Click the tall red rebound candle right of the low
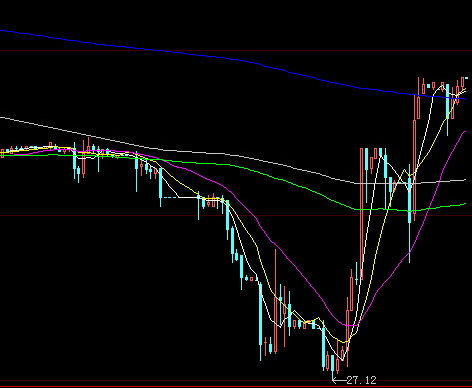 pyautogui.click(x=362, y=213)
